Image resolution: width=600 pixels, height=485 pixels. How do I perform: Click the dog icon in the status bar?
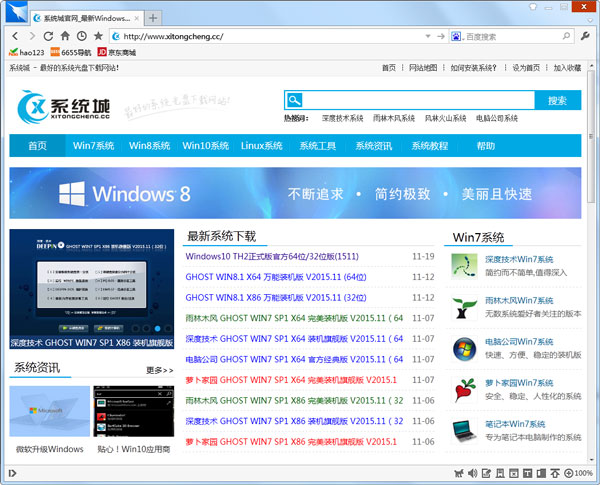point(458,474)
